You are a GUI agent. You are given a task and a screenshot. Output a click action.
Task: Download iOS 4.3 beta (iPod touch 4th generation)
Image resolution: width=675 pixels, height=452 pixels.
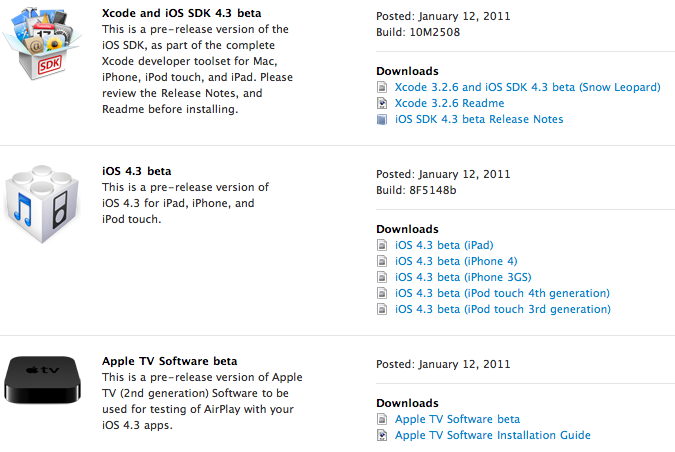[x=502, y=293]
